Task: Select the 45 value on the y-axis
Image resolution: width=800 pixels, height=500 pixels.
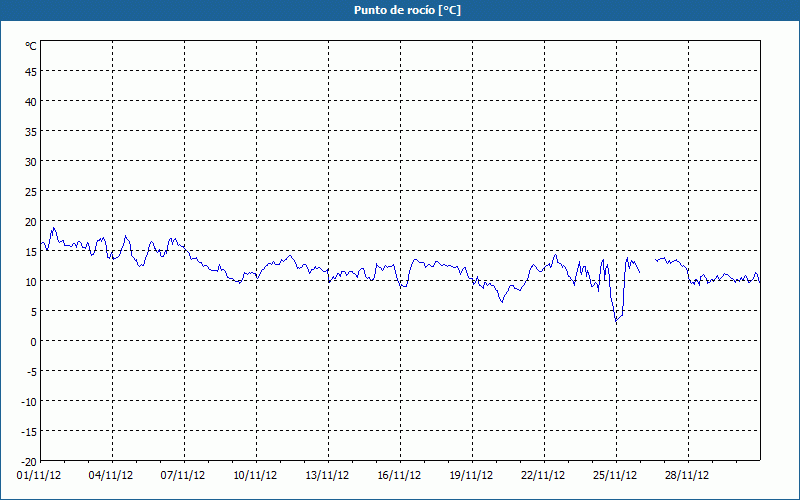Action: click(31, 72)
